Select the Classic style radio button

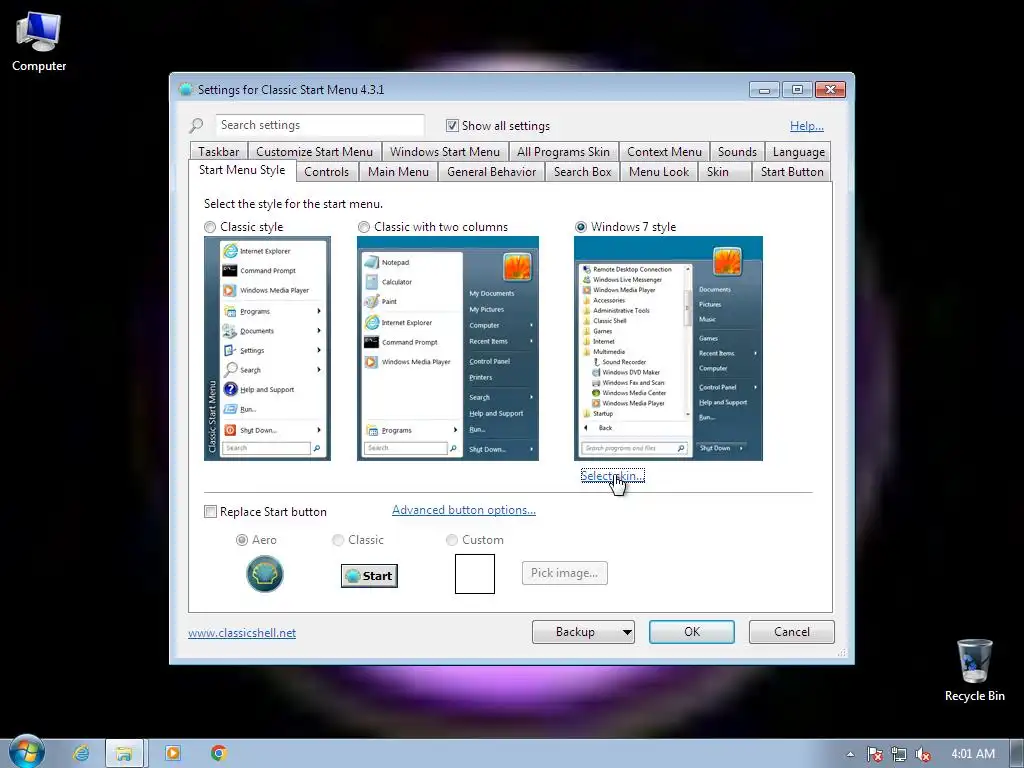click(210, 227)
